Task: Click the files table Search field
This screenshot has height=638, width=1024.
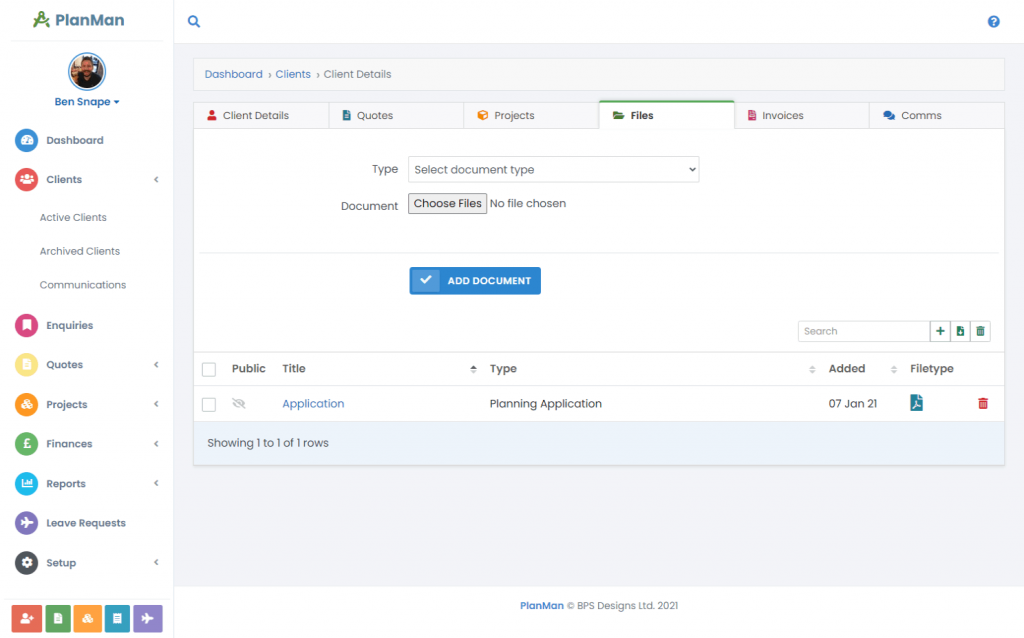Action: coord(863,331)
